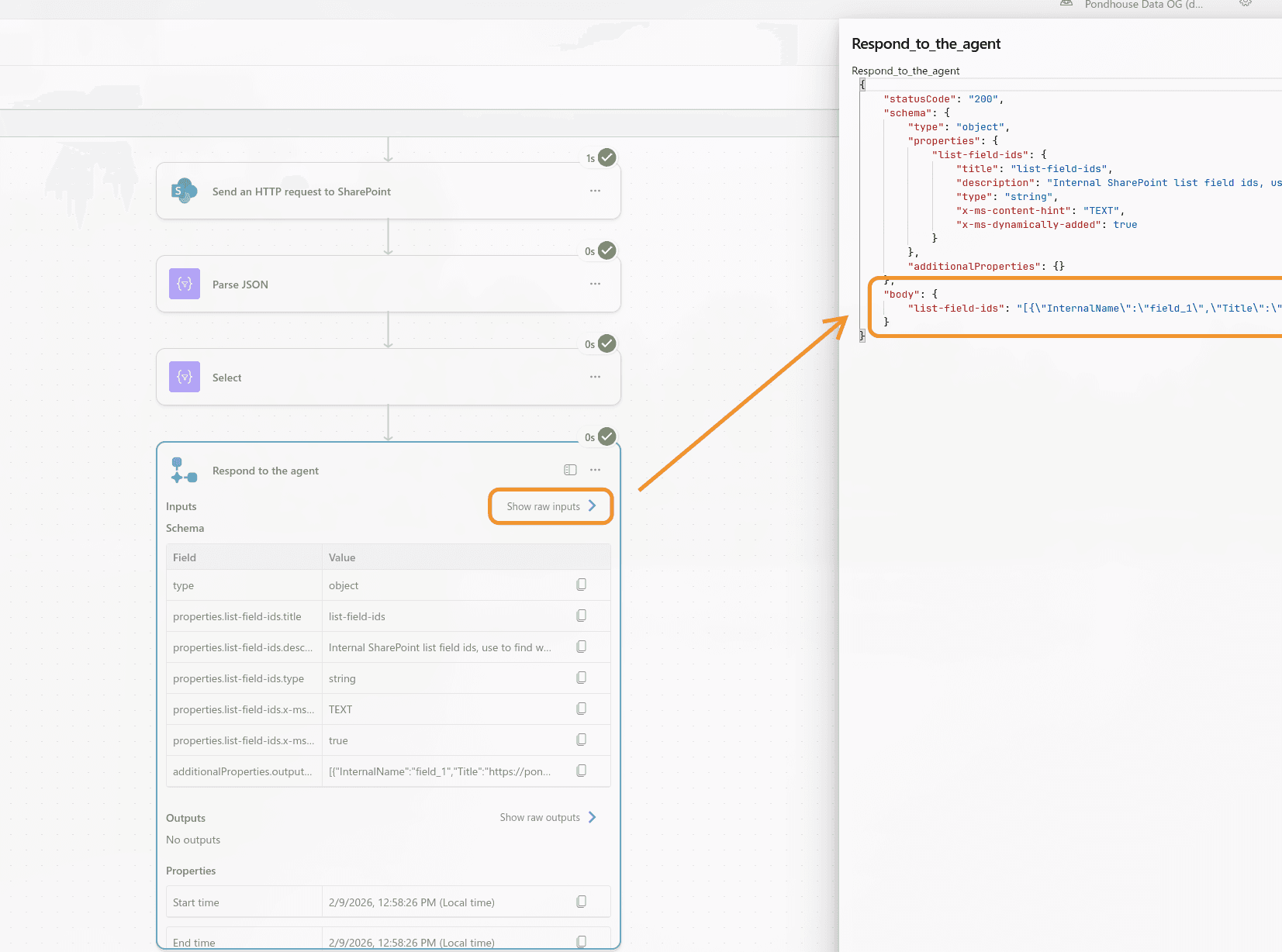Toggle the panel view icon on Respond card
The height and width of the screenshot is (952, 1282).
point(570,470)
